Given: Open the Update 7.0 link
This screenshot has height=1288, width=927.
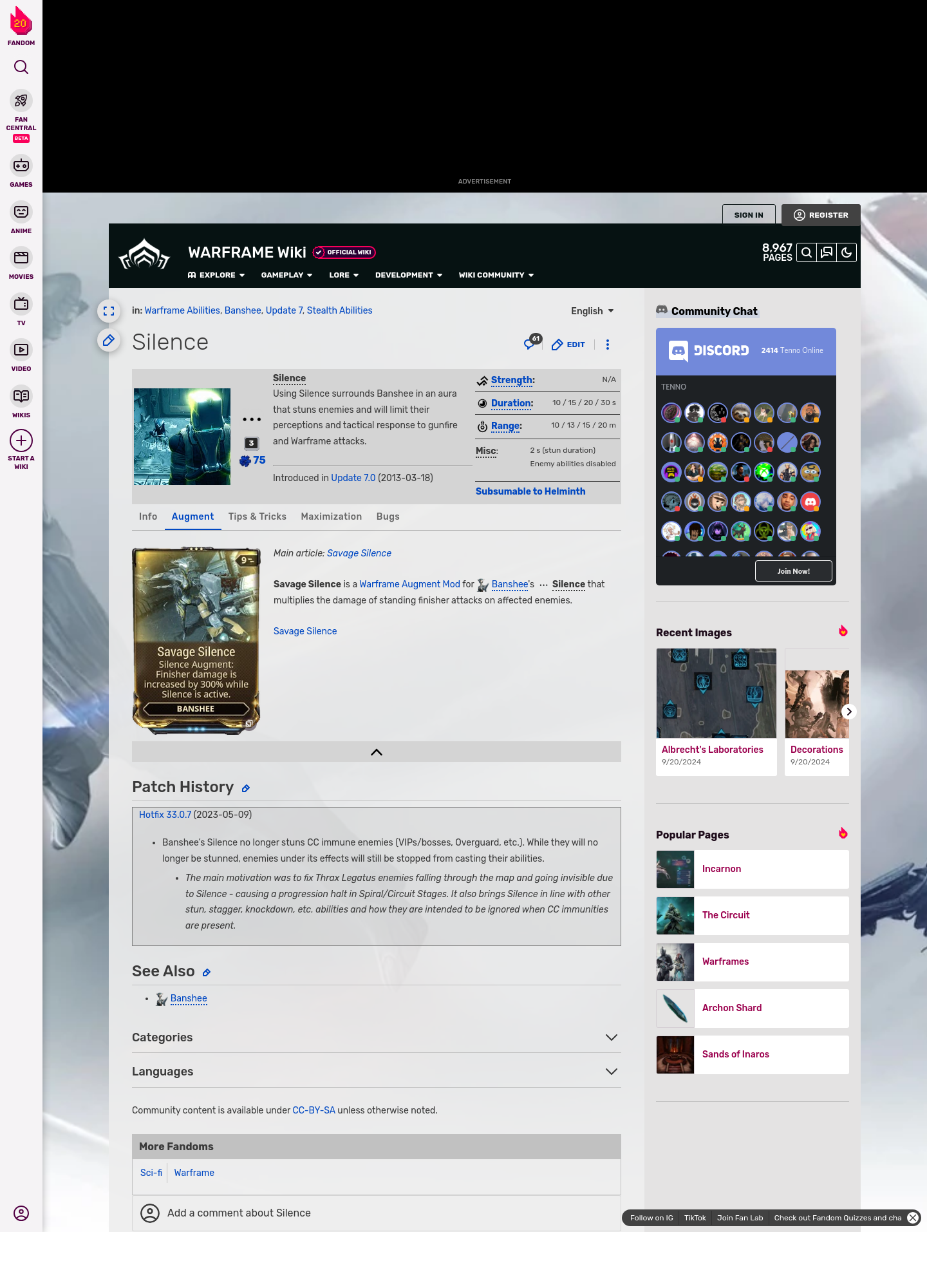Looking at the screenshot, I should [353, 478].
